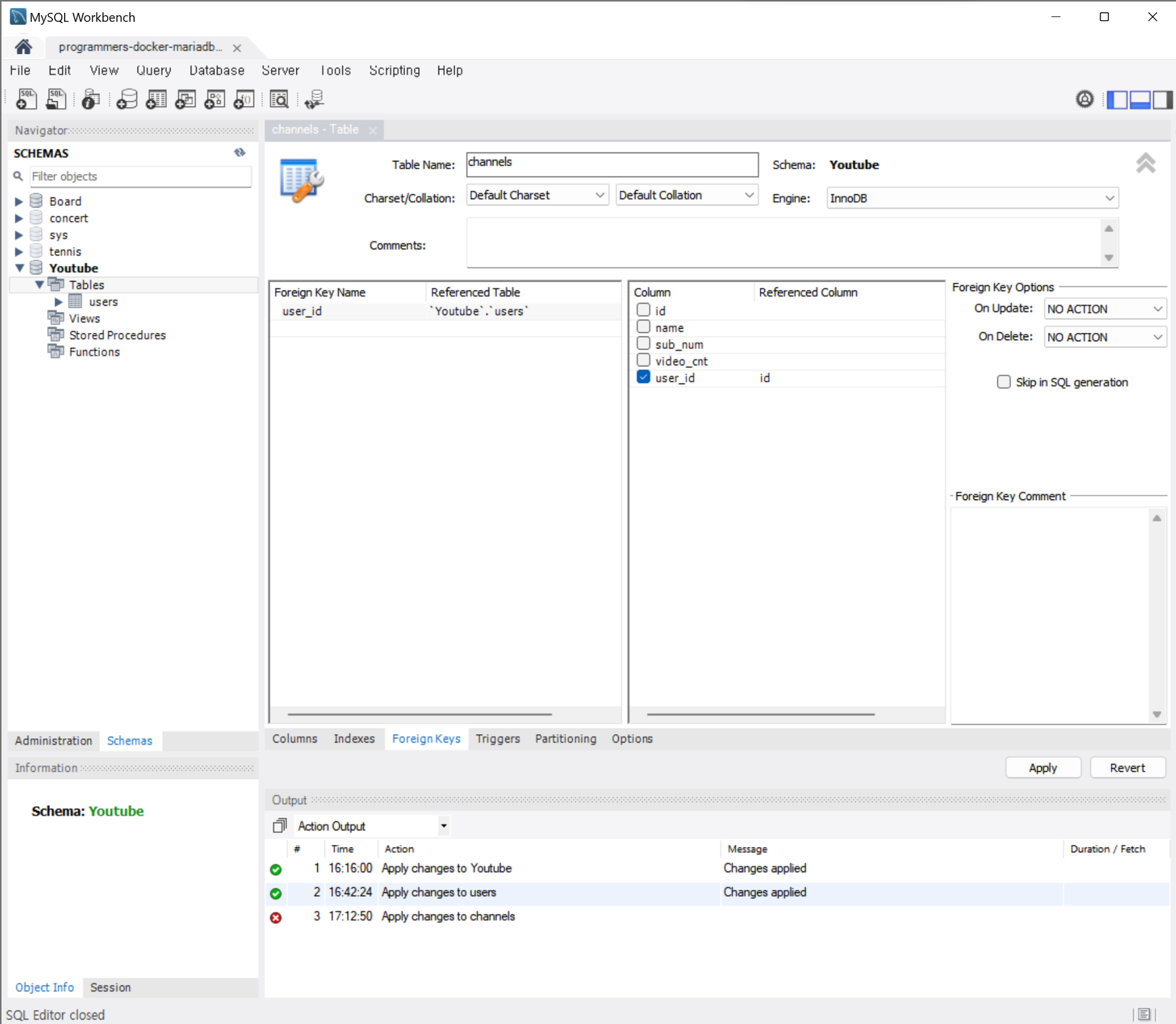Open Workbench preferences gear icon
The height and width of the screenshot is (1024, 1176).
1085,99
